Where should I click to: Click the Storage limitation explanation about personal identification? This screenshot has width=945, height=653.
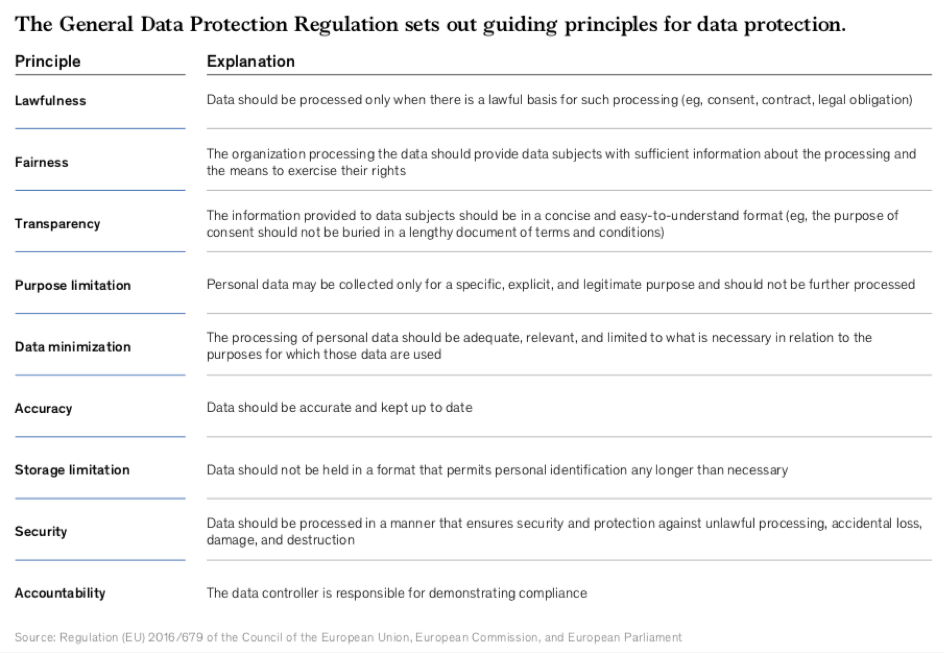pyautogui.click(x=497, y=470)
